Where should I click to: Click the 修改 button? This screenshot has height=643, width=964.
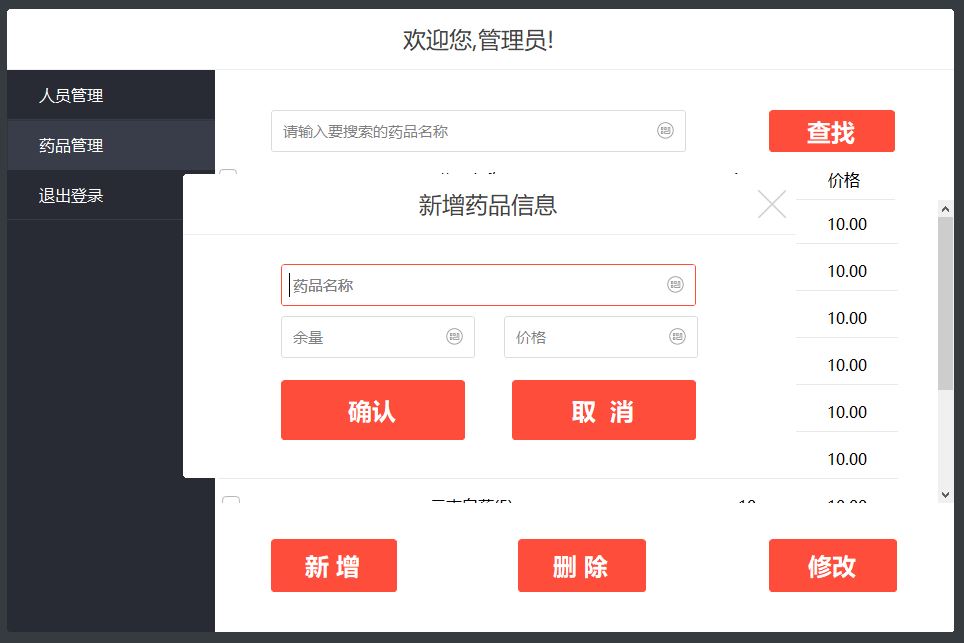pos(832,566)
